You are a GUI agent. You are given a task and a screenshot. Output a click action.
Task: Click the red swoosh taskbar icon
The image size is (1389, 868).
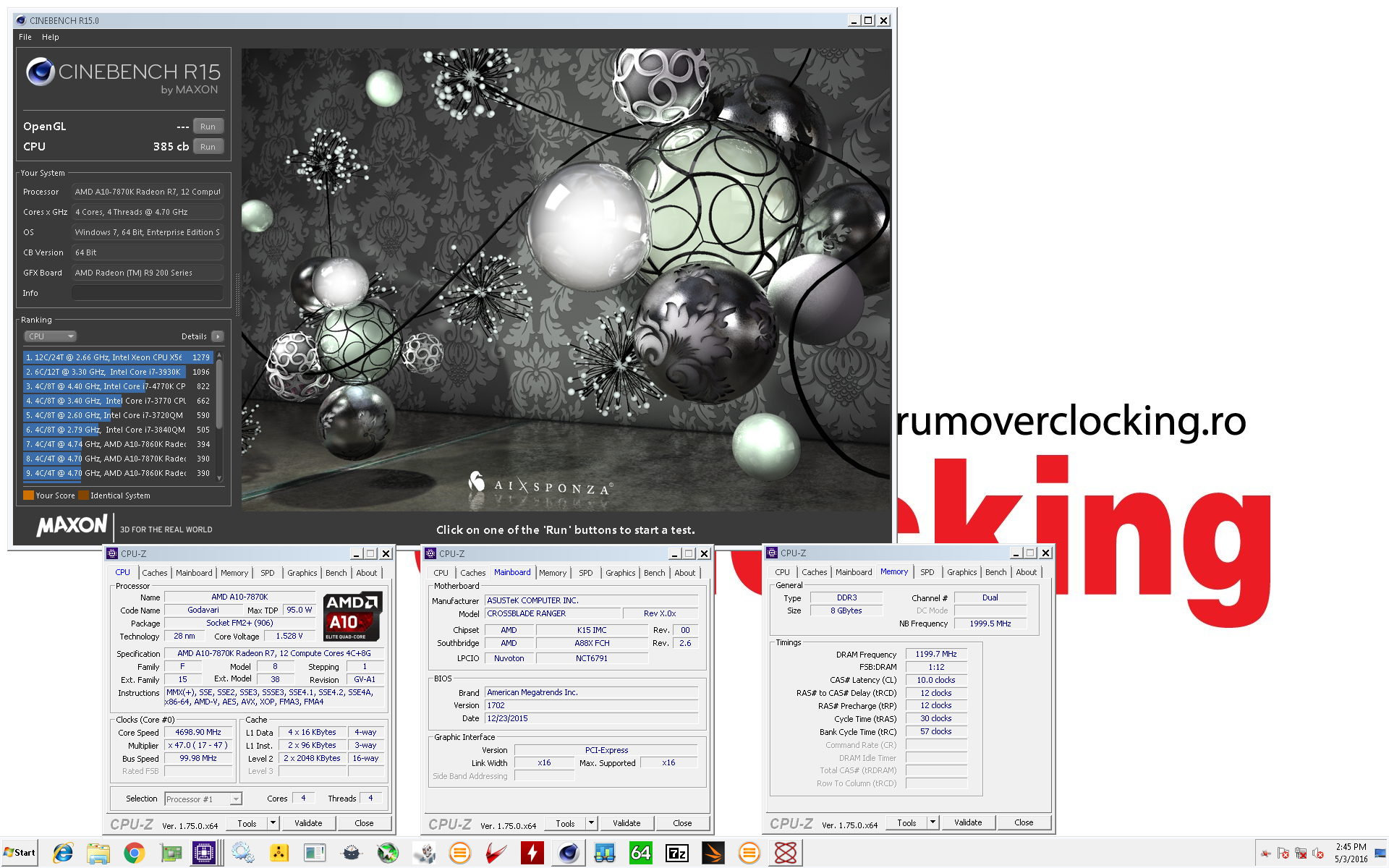tap(496, 854)
